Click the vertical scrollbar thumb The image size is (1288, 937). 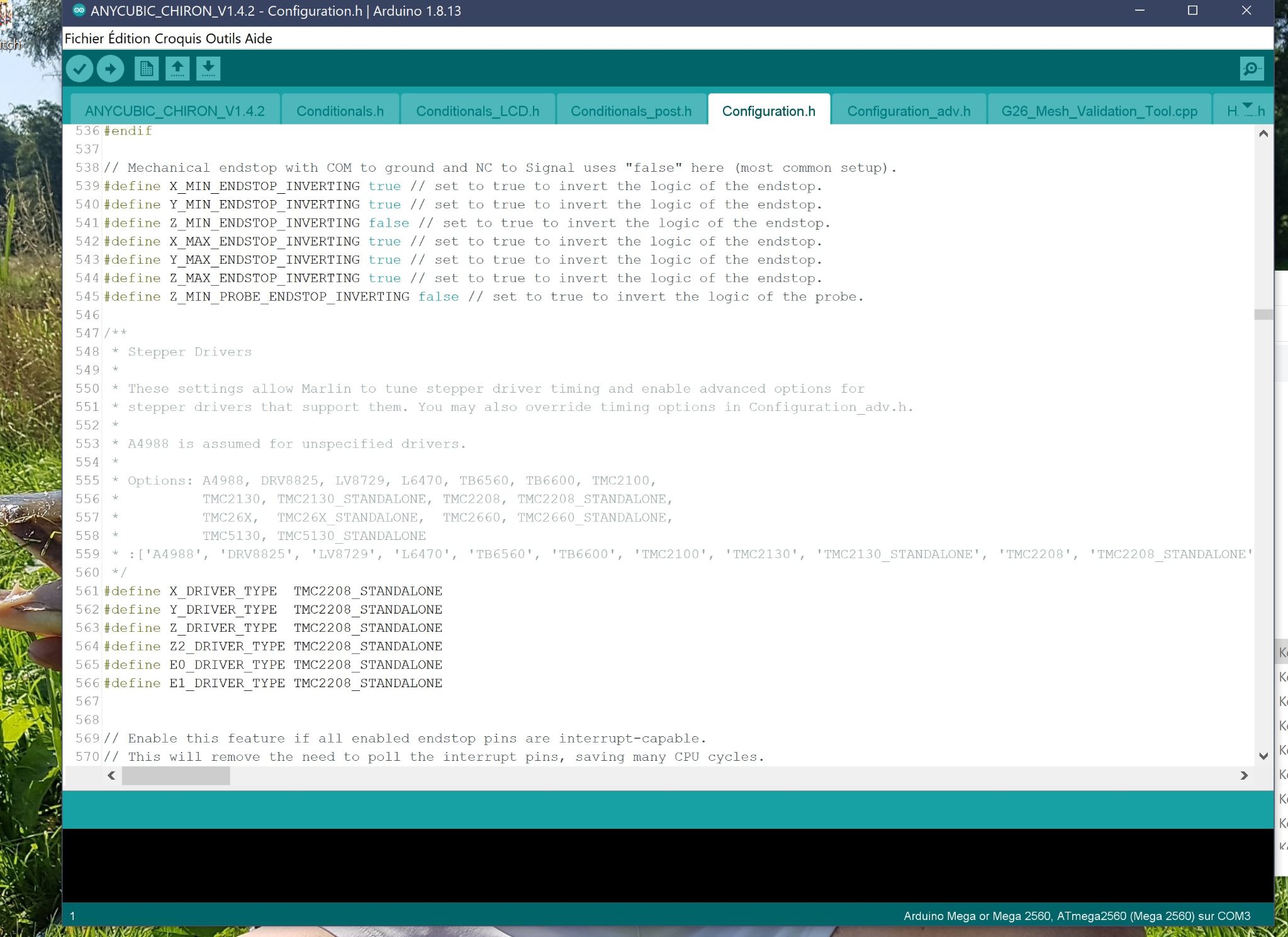coord(1263,314)
